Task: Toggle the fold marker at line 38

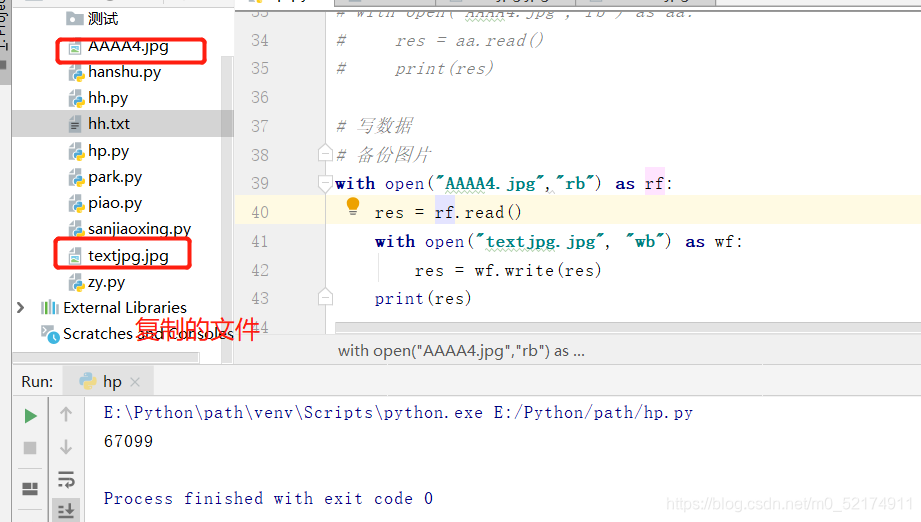Action: click(325, 154)
